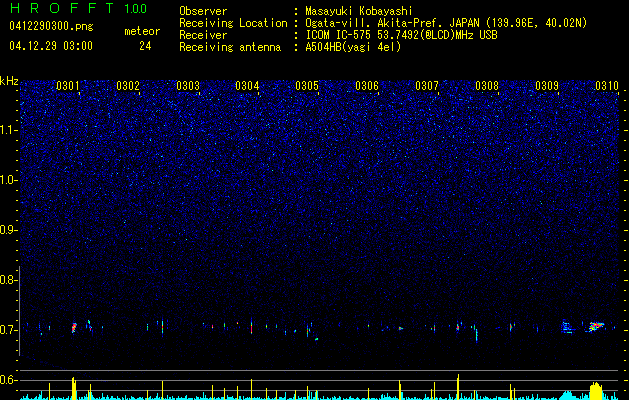Click the 0.9 frequency axis label
This screenshot has width=629, height=400.
coord(8,230)
